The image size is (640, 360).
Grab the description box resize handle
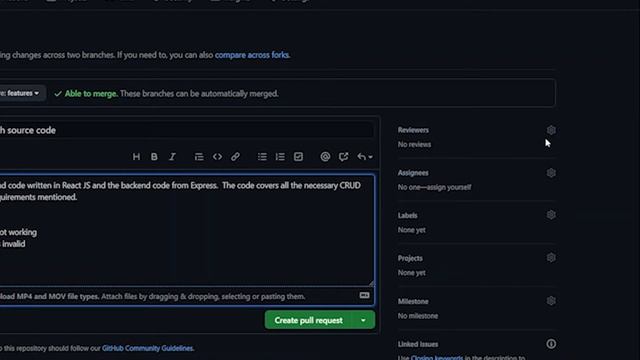pos(371,282)
